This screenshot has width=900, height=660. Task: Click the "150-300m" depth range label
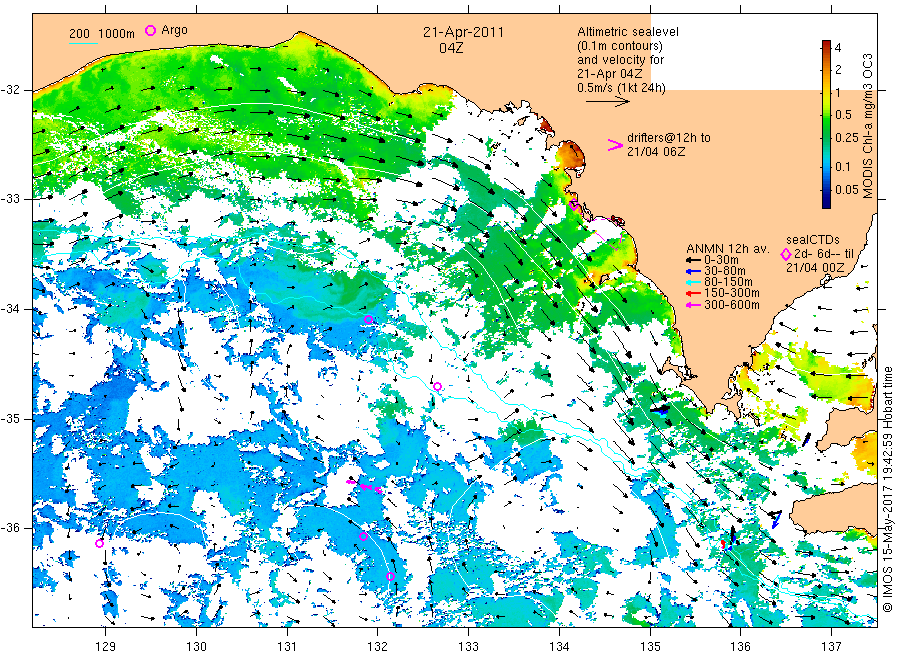coord(732,293)
